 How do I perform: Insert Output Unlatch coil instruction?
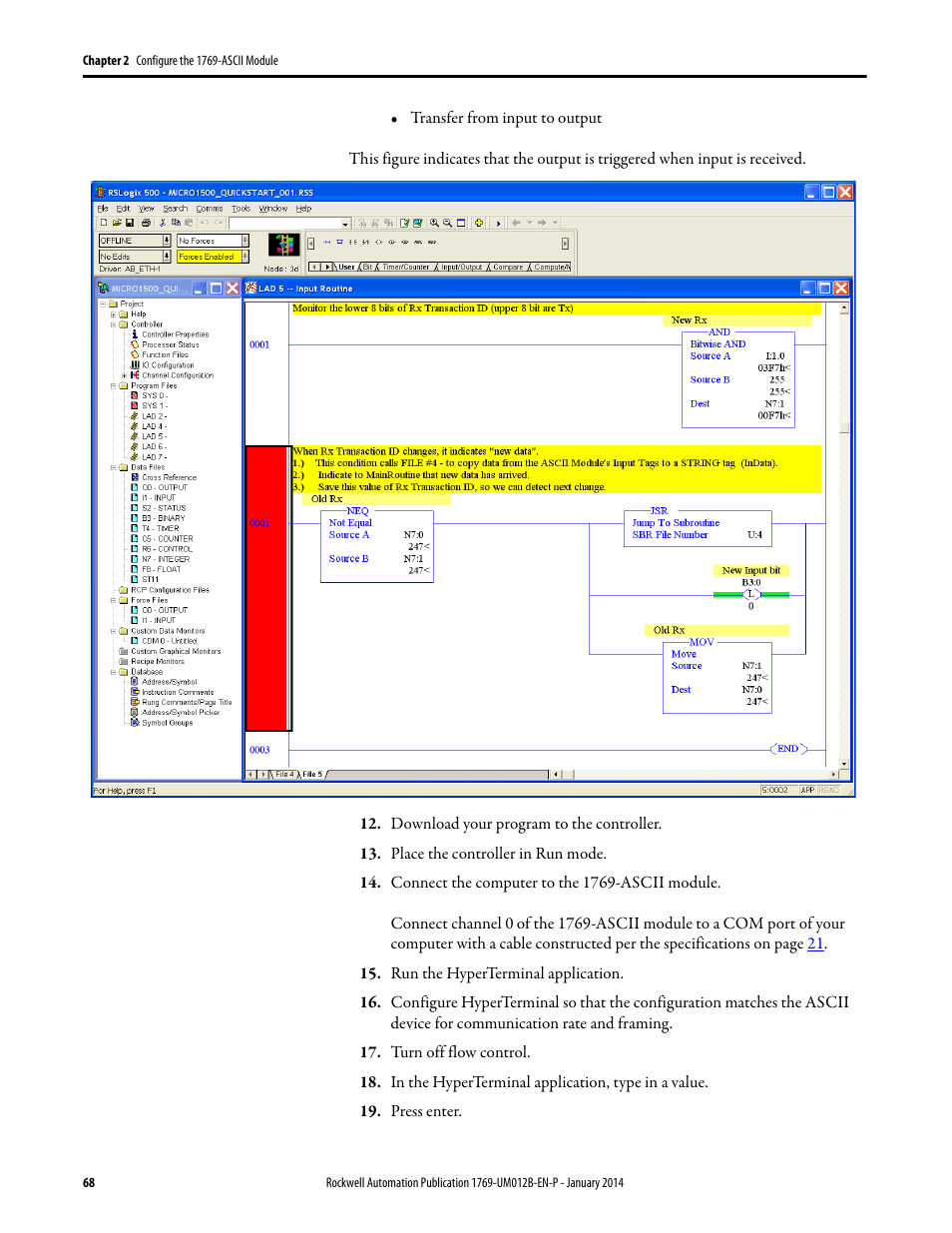(405, 242)
